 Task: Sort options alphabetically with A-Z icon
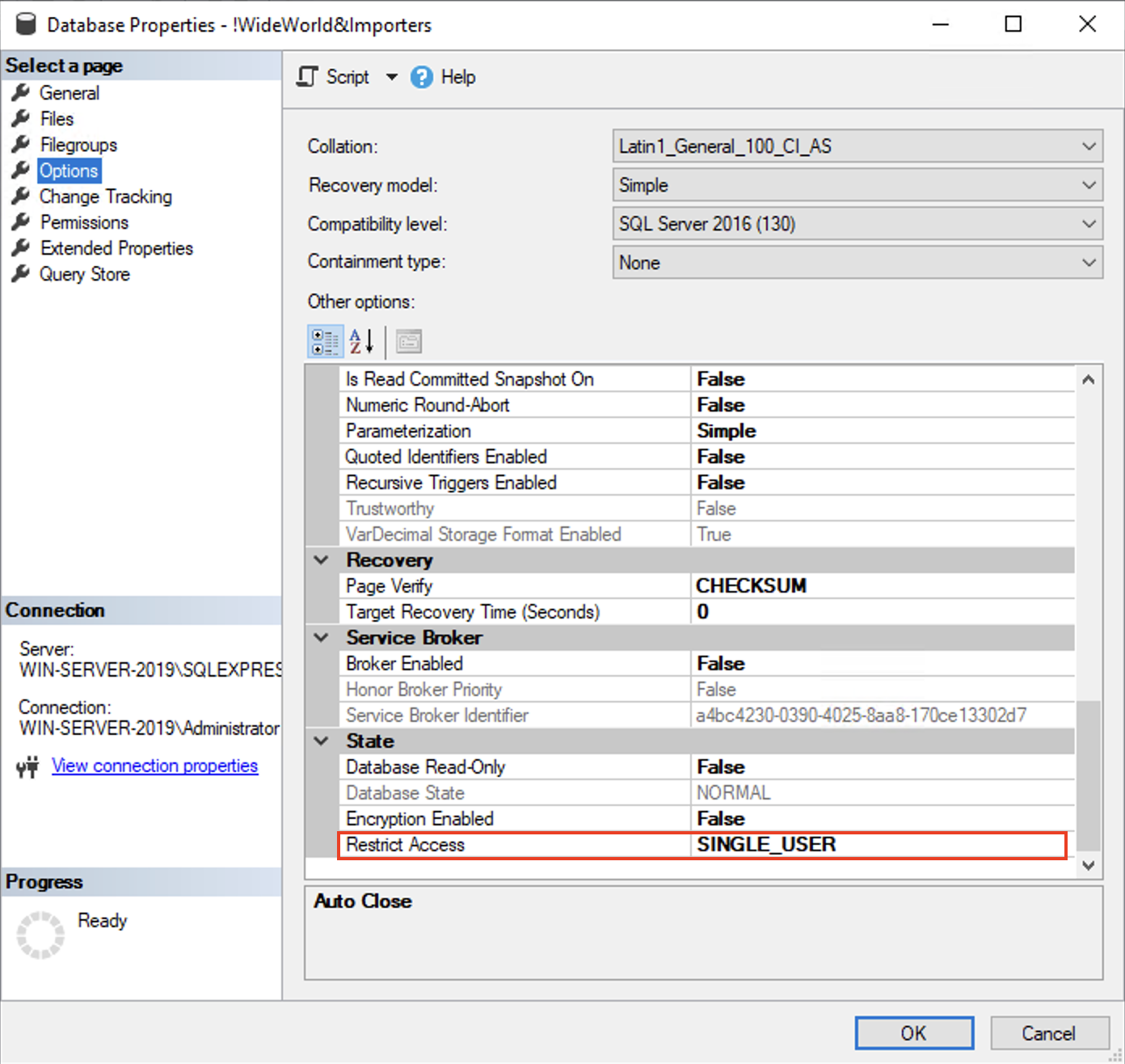pyautogui.click(x=361, y=341)
